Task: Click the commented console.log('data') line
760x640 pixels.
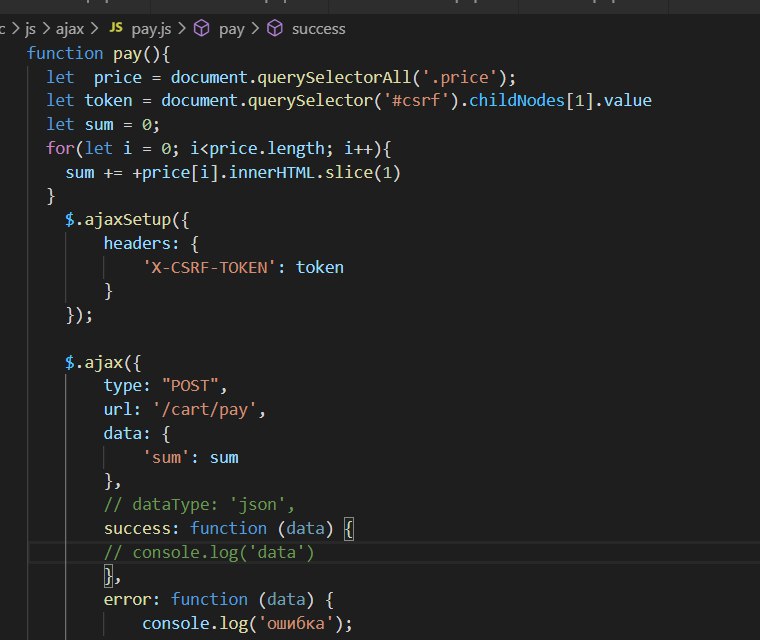Action: [x=209, y=552]
